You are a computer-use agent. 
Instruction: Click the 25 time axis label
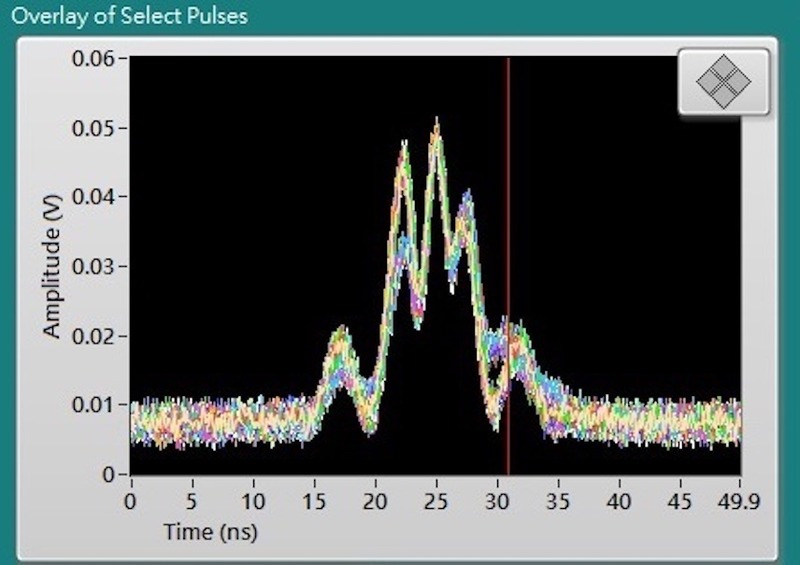[436, 502]
